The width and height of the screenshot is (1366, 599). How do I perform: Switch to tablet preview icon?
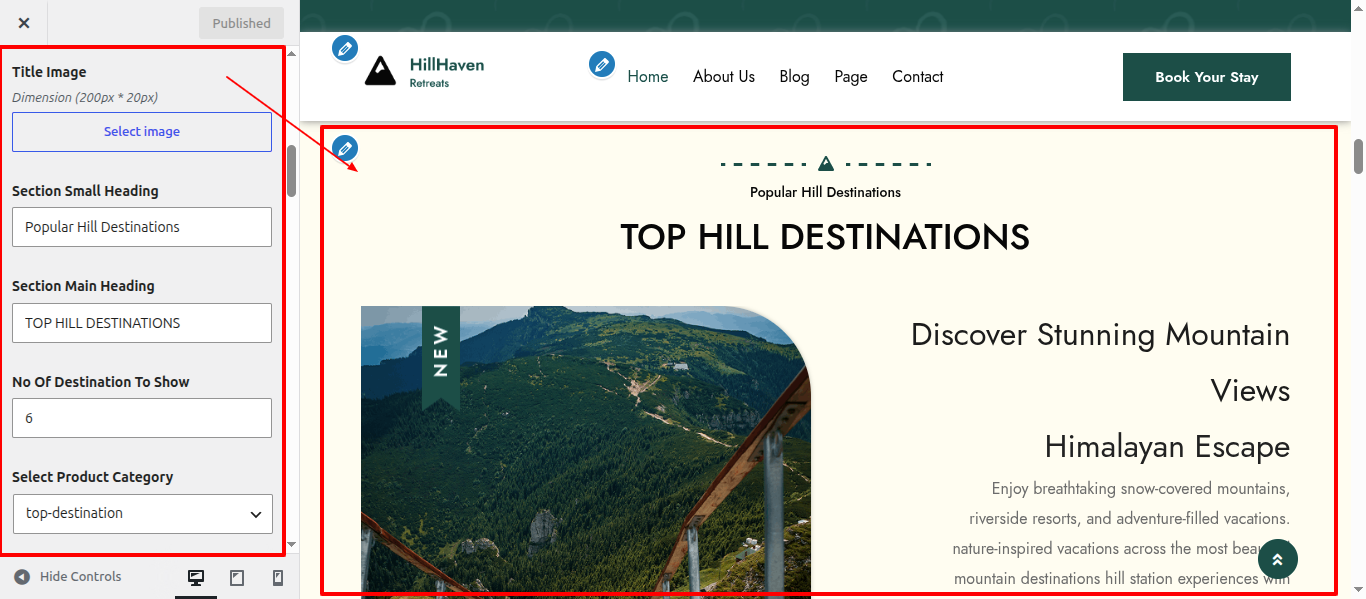click(x=237, y=578)
